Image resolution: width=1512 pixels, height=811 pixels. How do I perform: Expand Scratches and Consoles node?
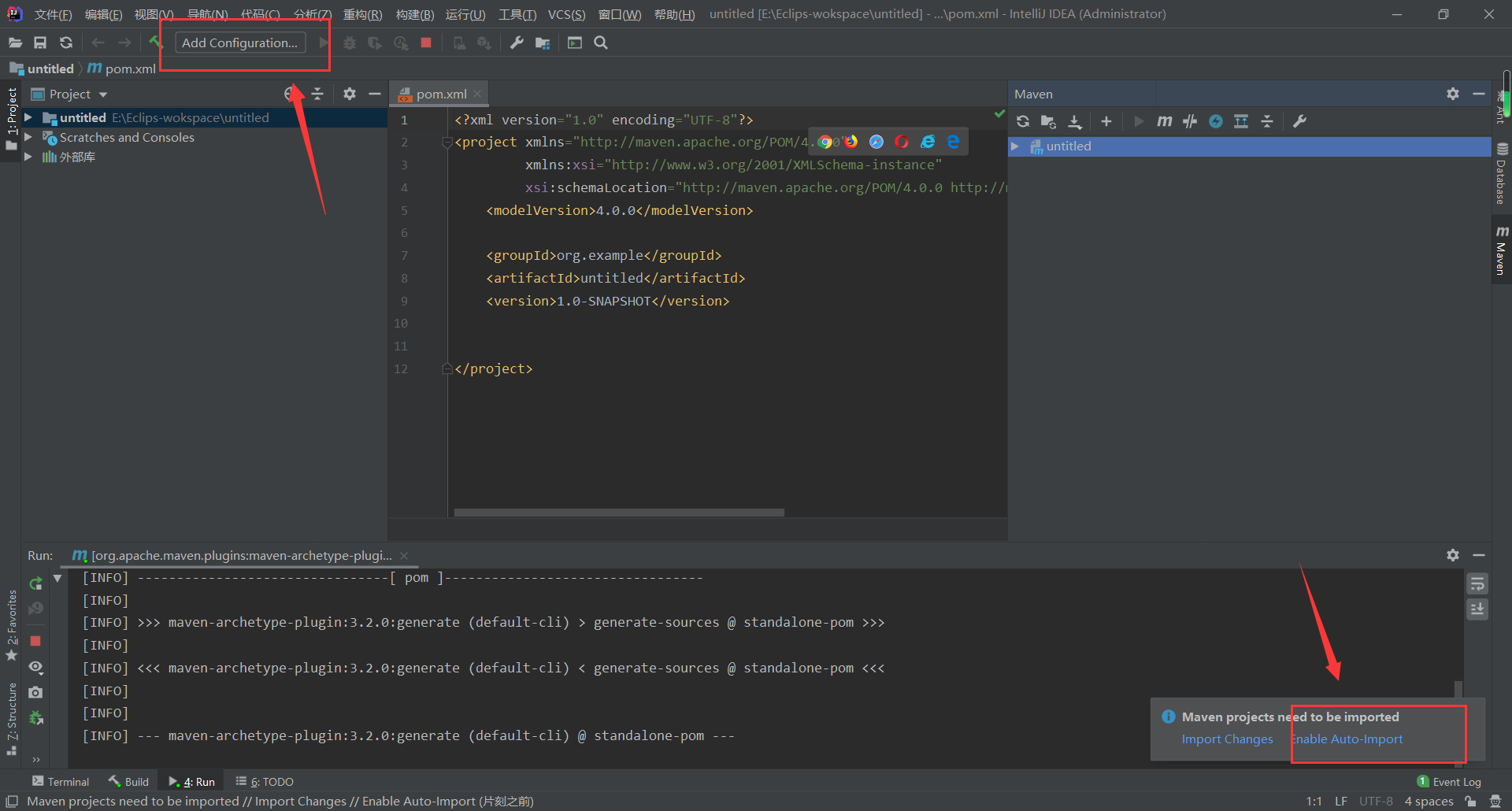[28, 137]
